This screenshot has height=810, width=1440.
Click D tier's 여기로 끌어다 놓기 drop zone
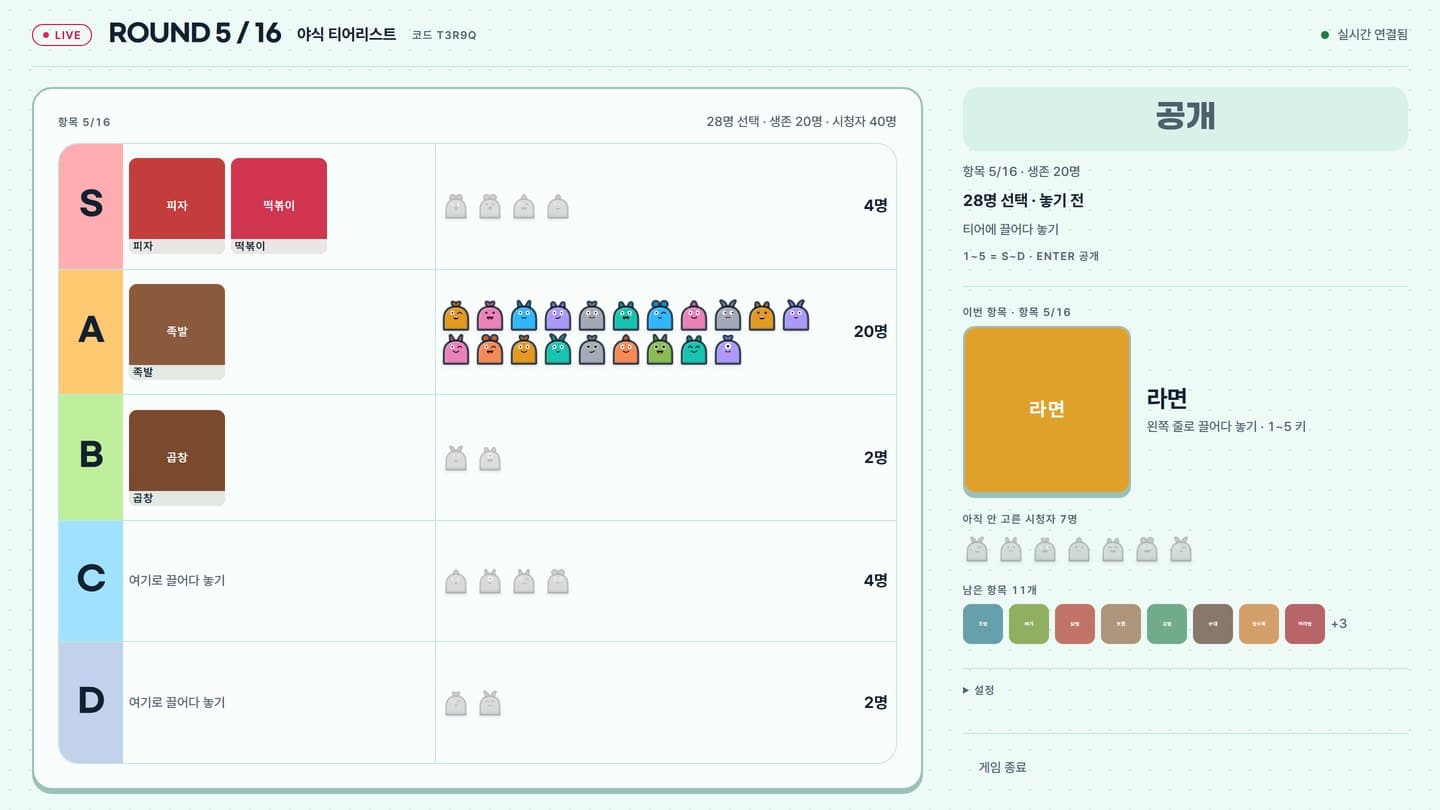[177, 702]
